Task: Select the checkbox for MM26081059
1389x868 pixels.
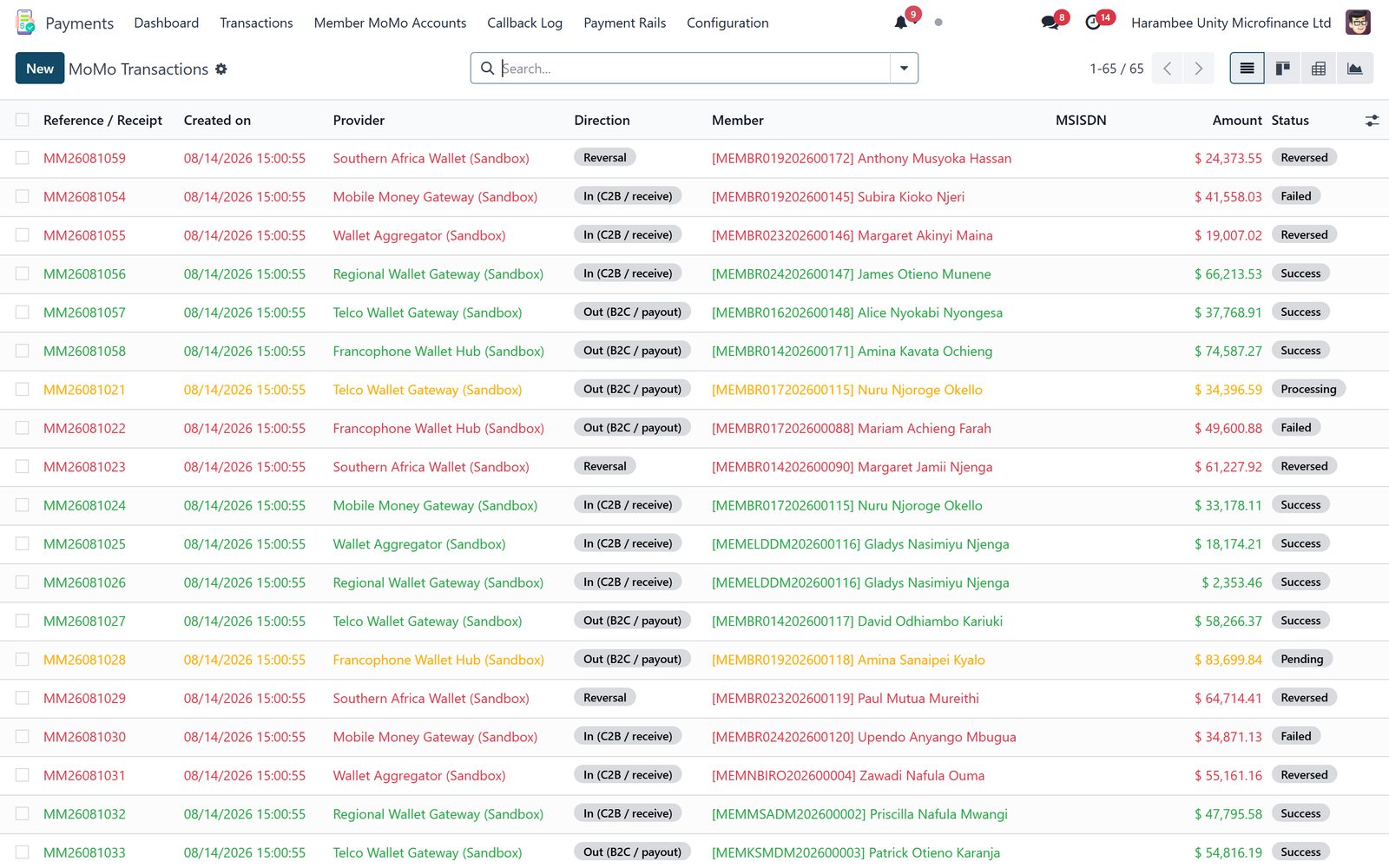Action: [23, 158]
